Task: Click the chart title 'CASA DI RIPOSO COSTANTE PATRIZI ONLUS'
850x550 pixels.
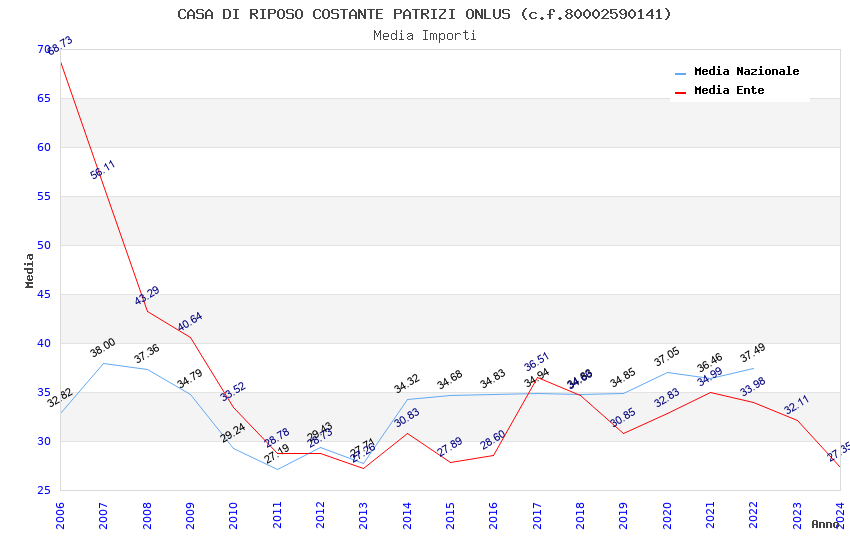Action: click(x=344, y=14)
